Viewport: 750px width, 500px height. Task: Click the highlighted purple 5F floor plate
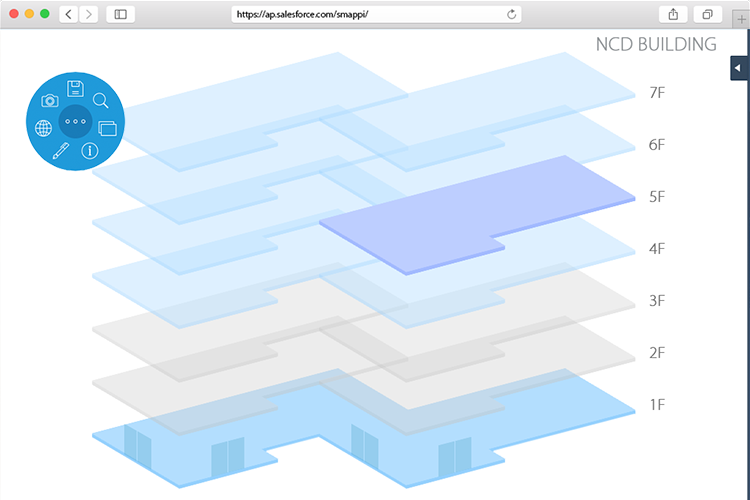click(478, 213)
